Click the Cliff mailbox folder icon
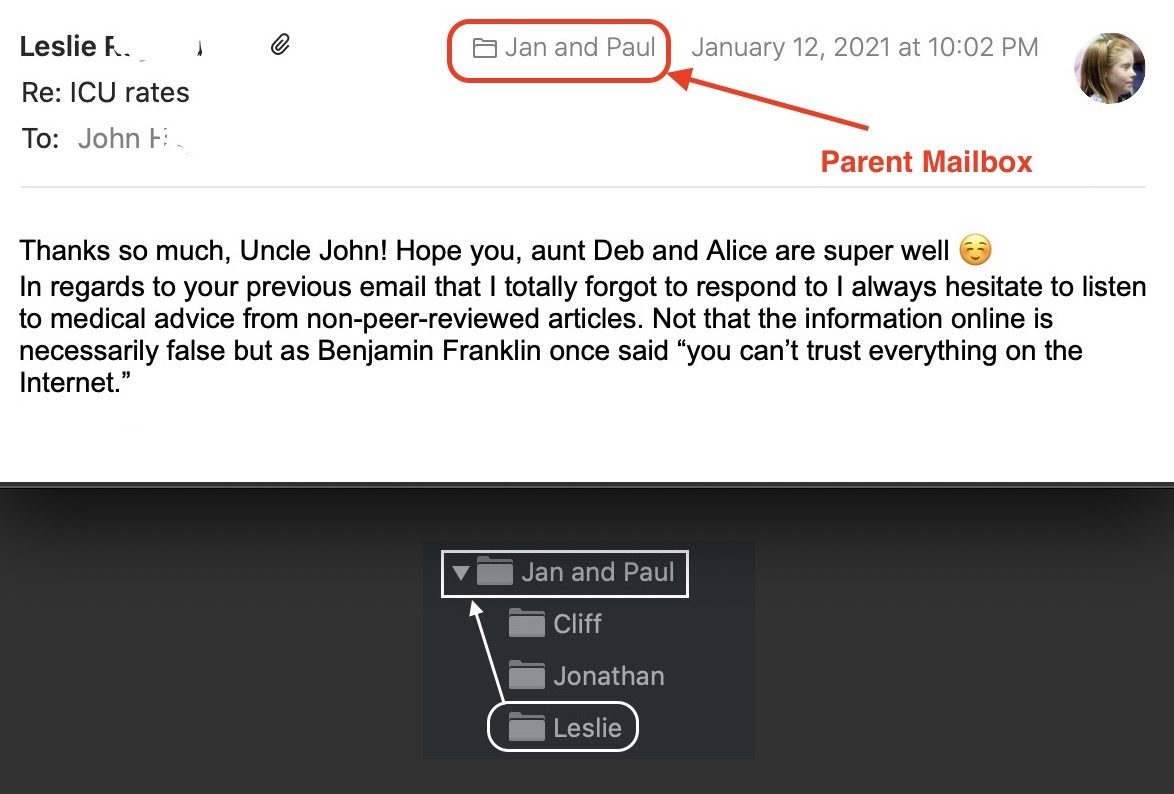 coord(527,624)
